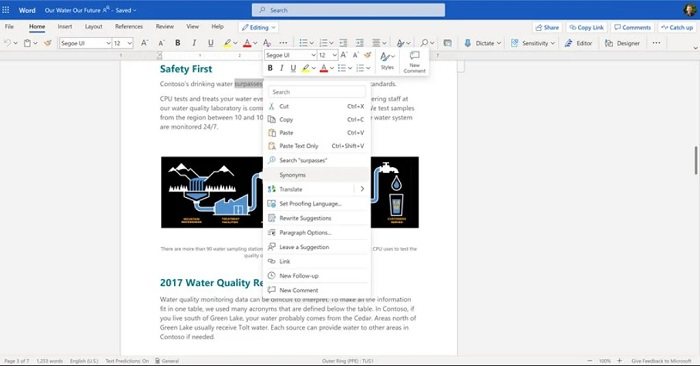Toggle Underline in the mini toolbar
This screenshot has width=700, height=366.
click(293, 68)
